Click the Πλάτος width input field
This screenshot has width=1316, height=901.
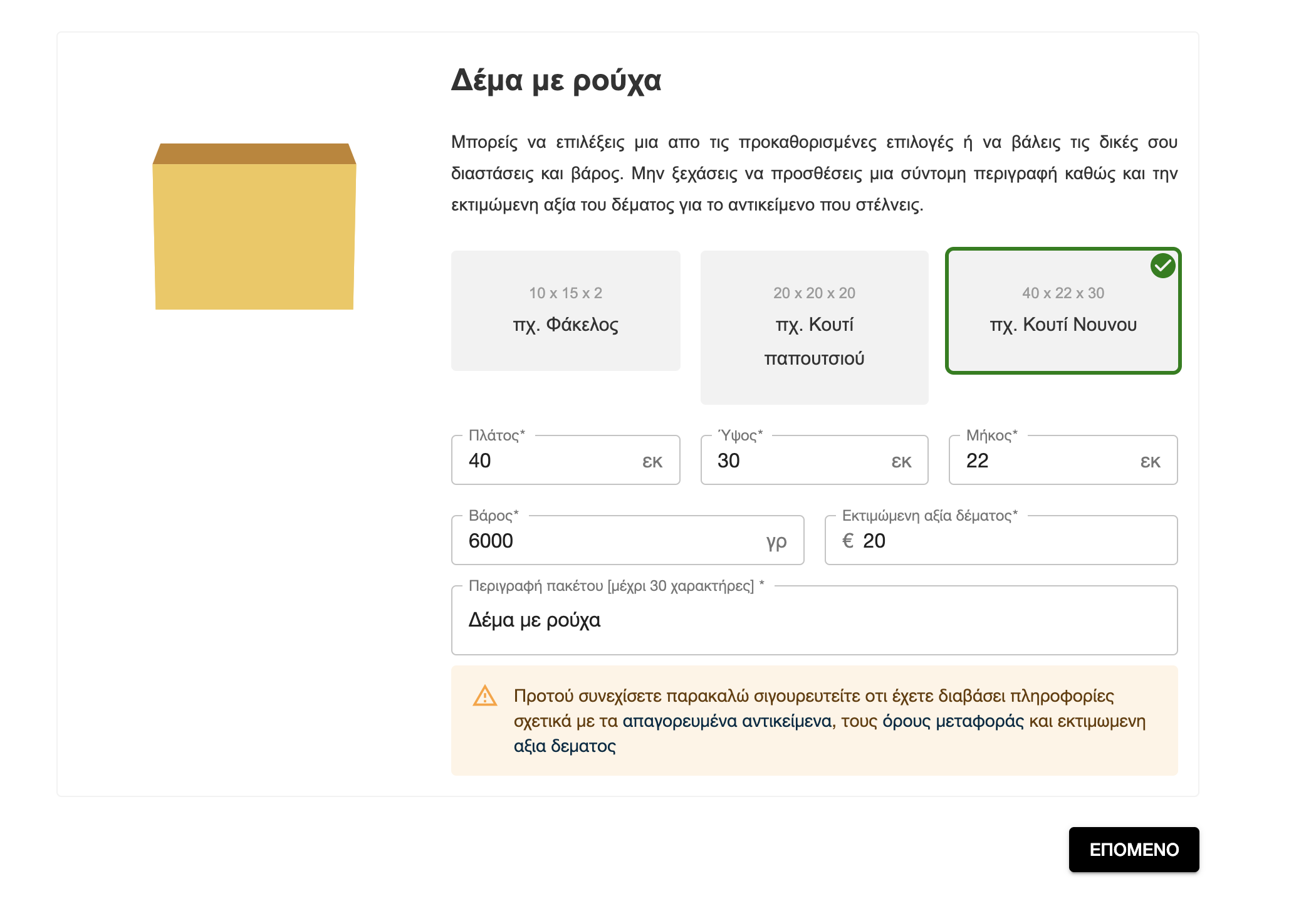(x=551, y=461)
